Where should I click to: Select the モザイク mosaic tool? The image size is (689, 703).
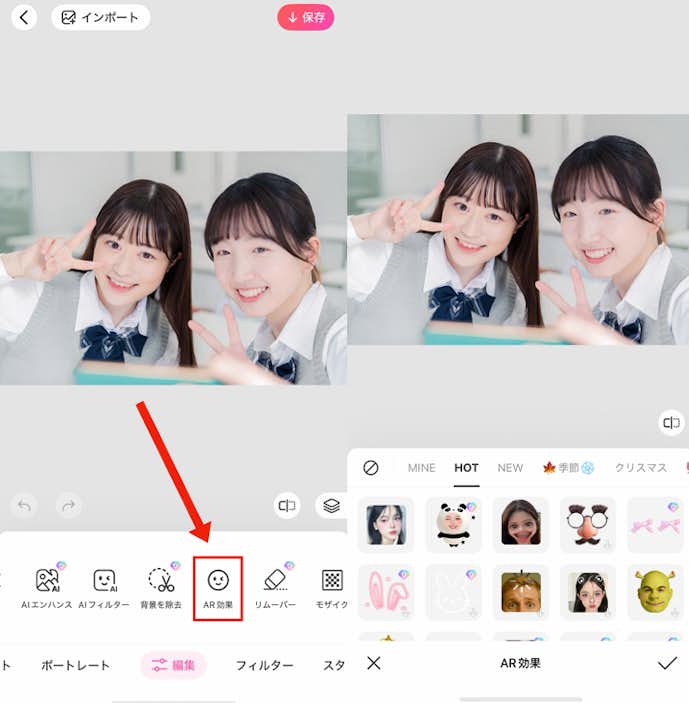(332, 588)
